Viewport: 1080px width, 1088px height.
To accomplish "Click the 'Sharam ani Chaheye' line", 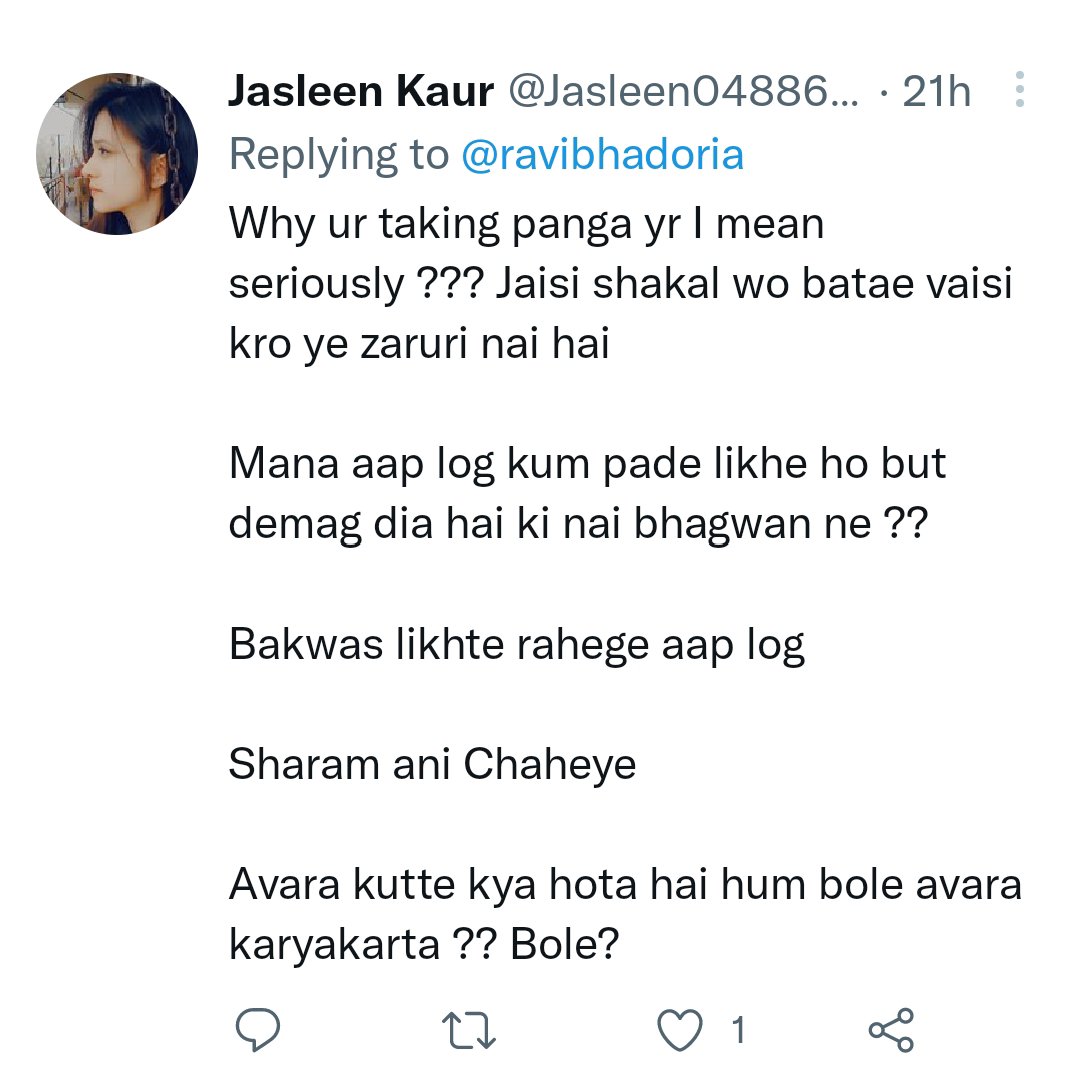I will tap(432, 765).
